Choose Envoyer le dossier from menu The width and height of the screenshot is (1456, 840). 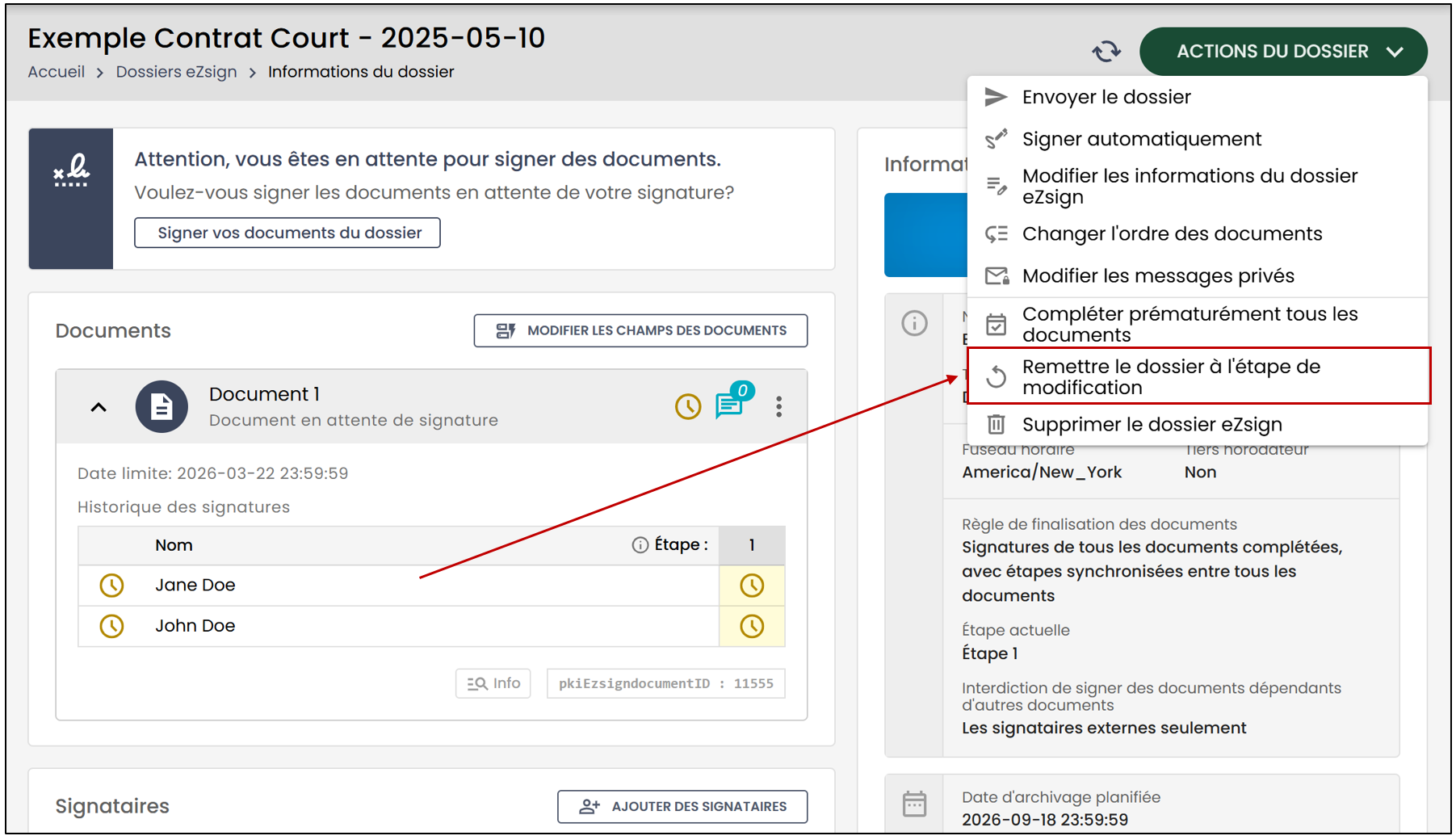pos(1198,97)
